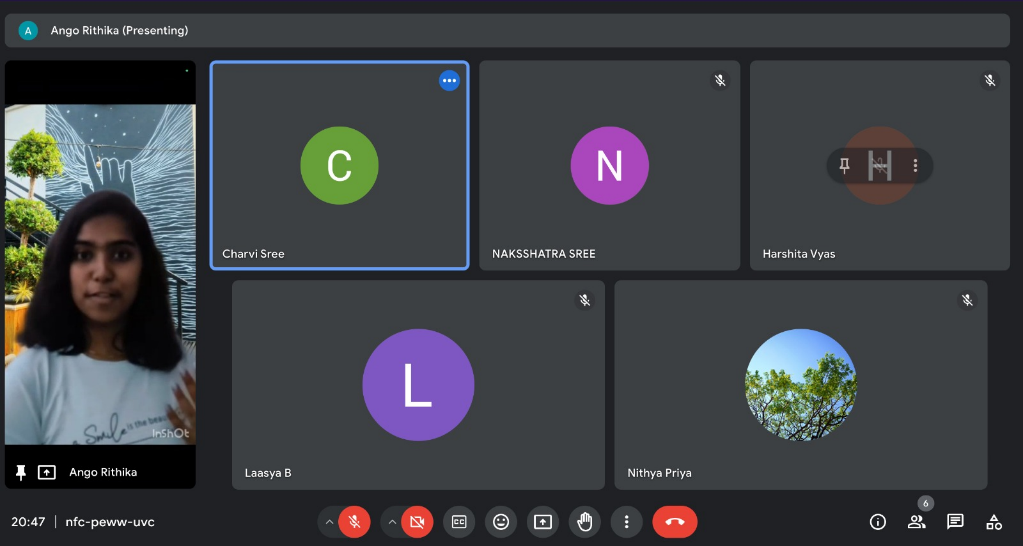The width and height of the screenshot is (1023, 546).
Task: Raise your hand in the meeting
Action: tap(585, 522)
